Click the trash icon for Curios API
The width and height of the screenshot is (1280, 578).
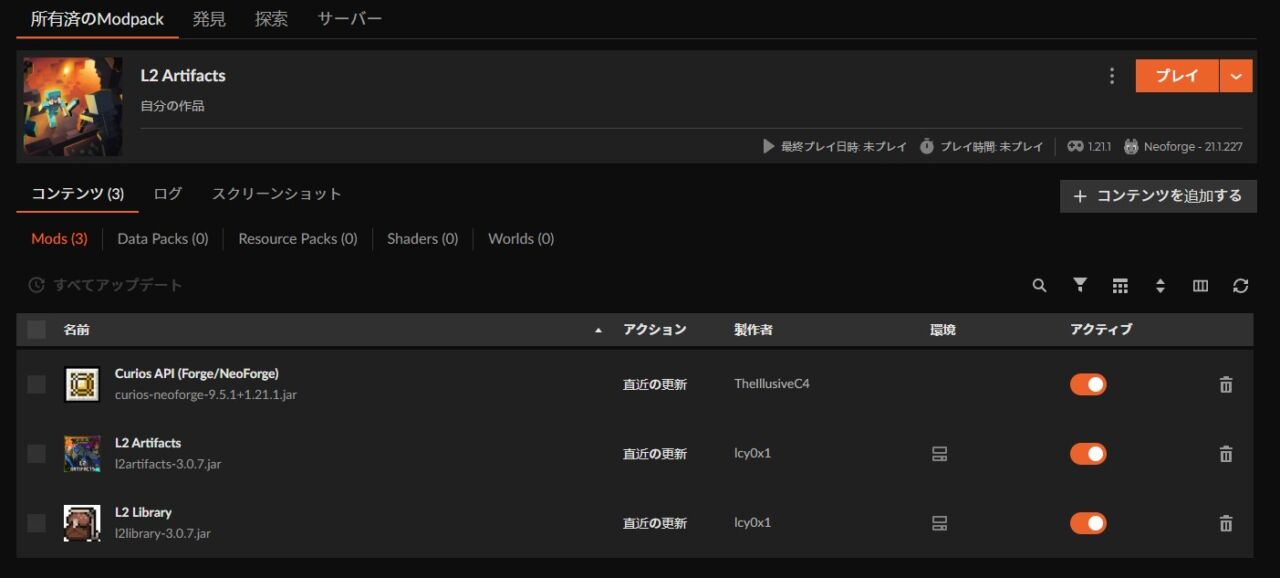click(x=1225, y=384)
